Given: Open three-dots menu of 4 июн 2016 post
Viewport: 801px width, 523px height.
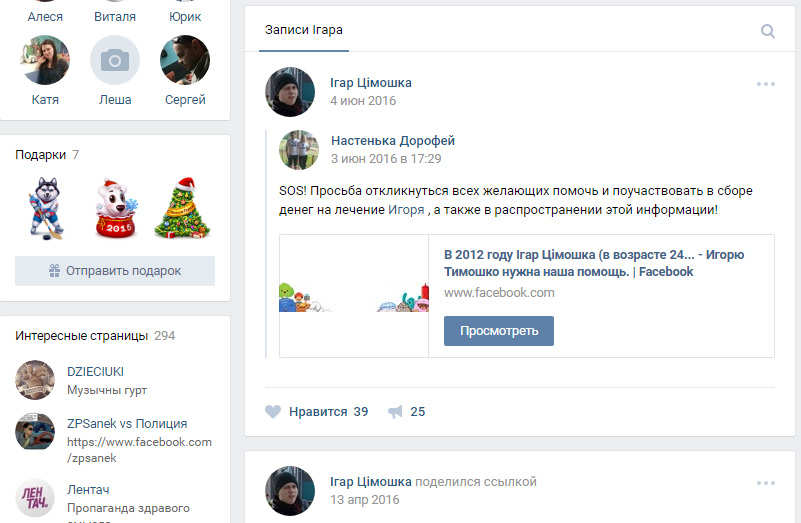Looking at the screenshot, I should pos(766,84).
